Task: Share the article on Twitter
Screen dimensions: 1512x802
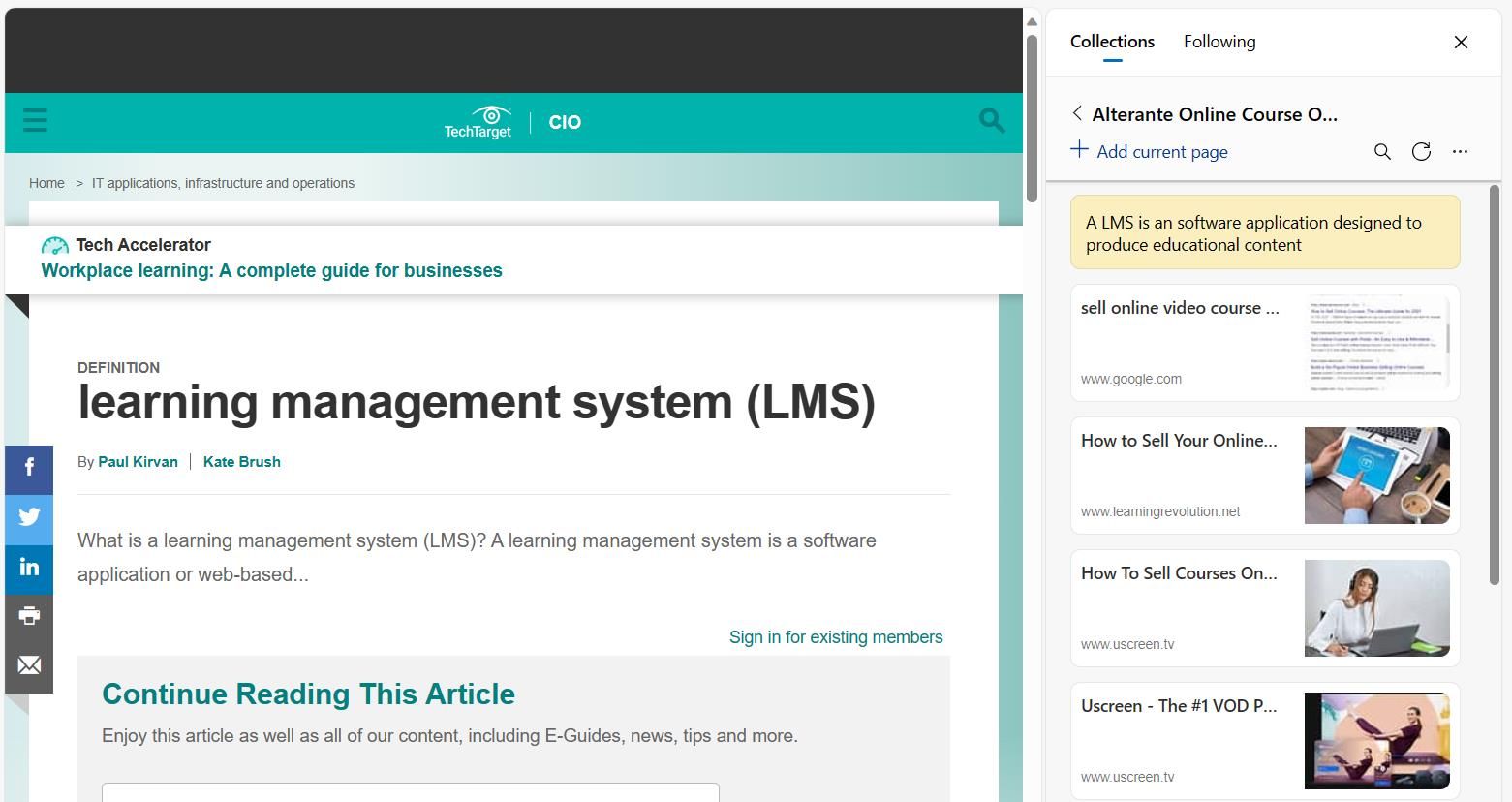Action: click(x=28, y=519)
